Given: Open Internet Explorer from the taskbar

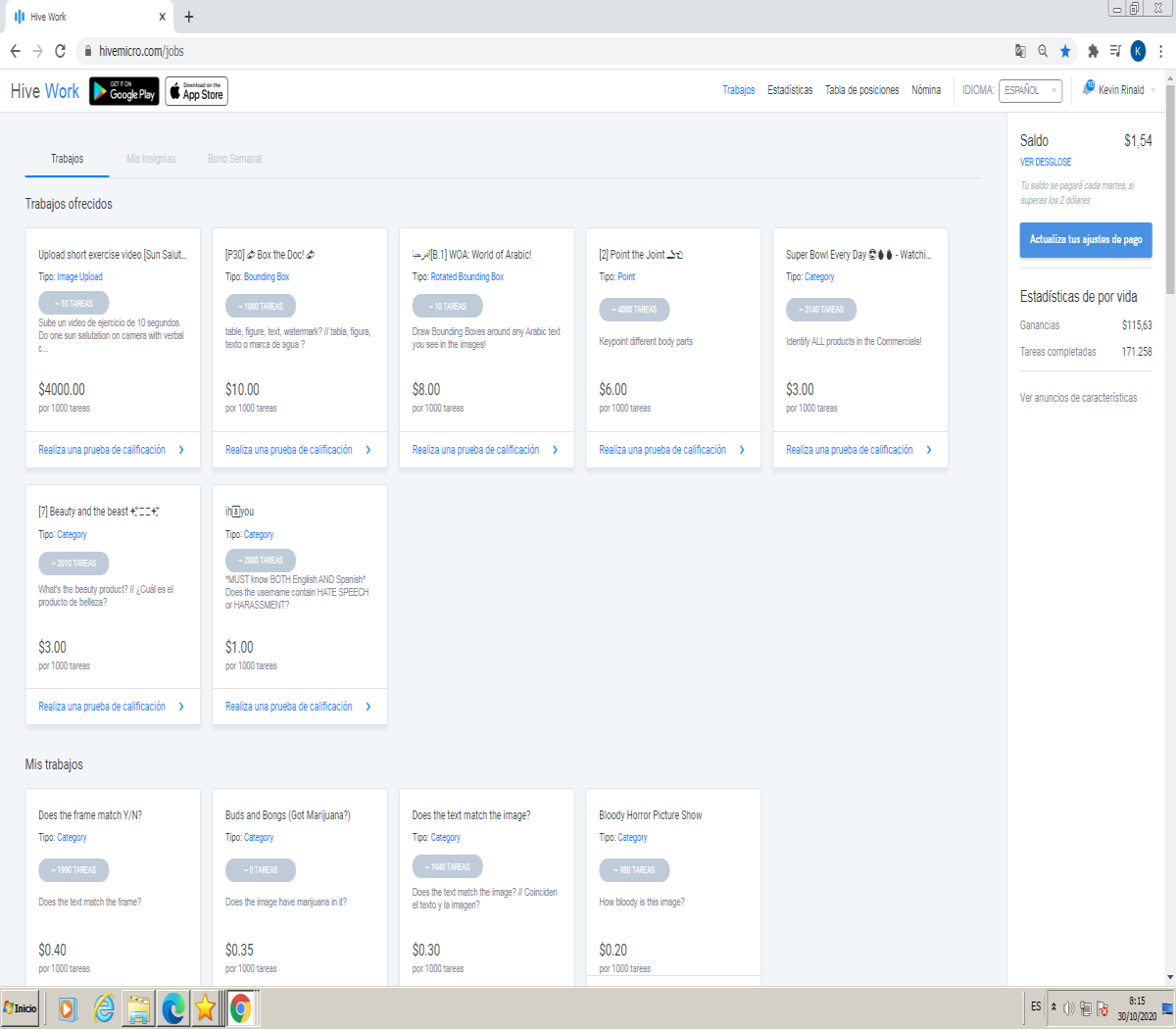Looking at the screenshot, I should (x=104, y=1008).
